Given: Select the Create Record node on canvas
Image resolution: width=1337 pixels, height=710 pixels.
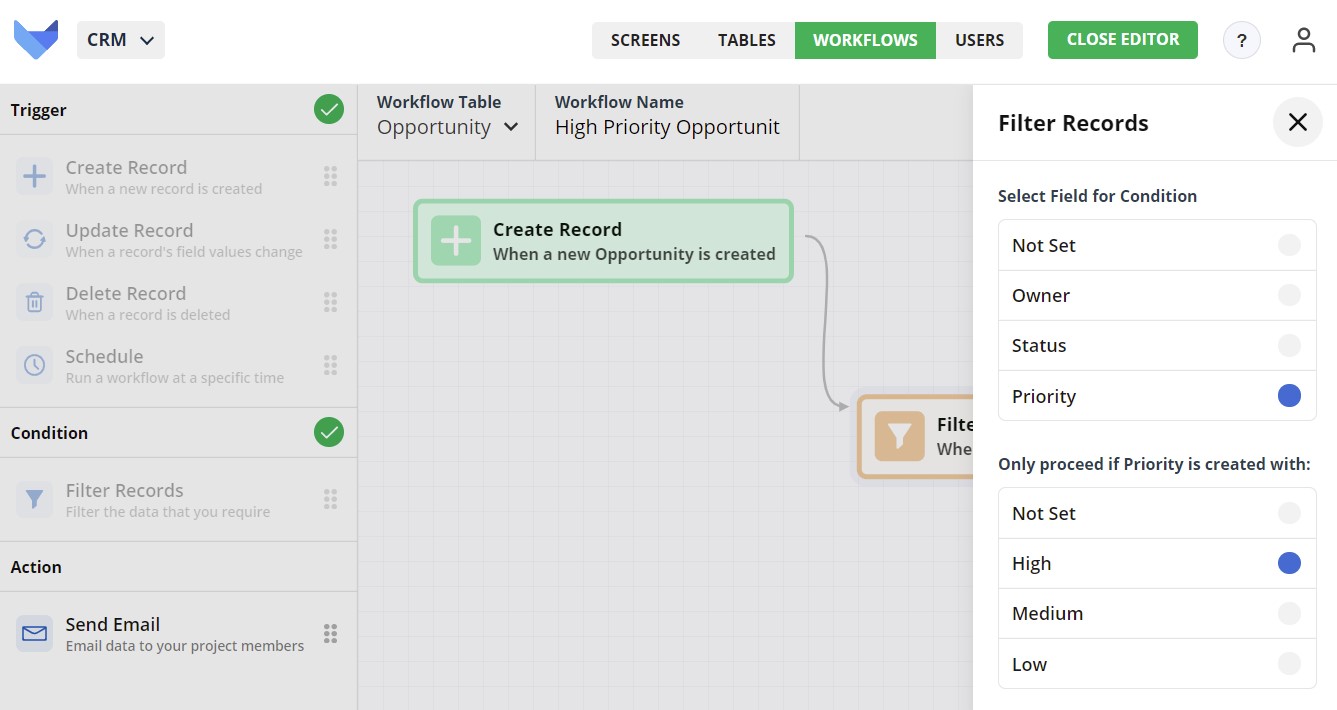Looking at the screenshot, I should coord(603,241).
